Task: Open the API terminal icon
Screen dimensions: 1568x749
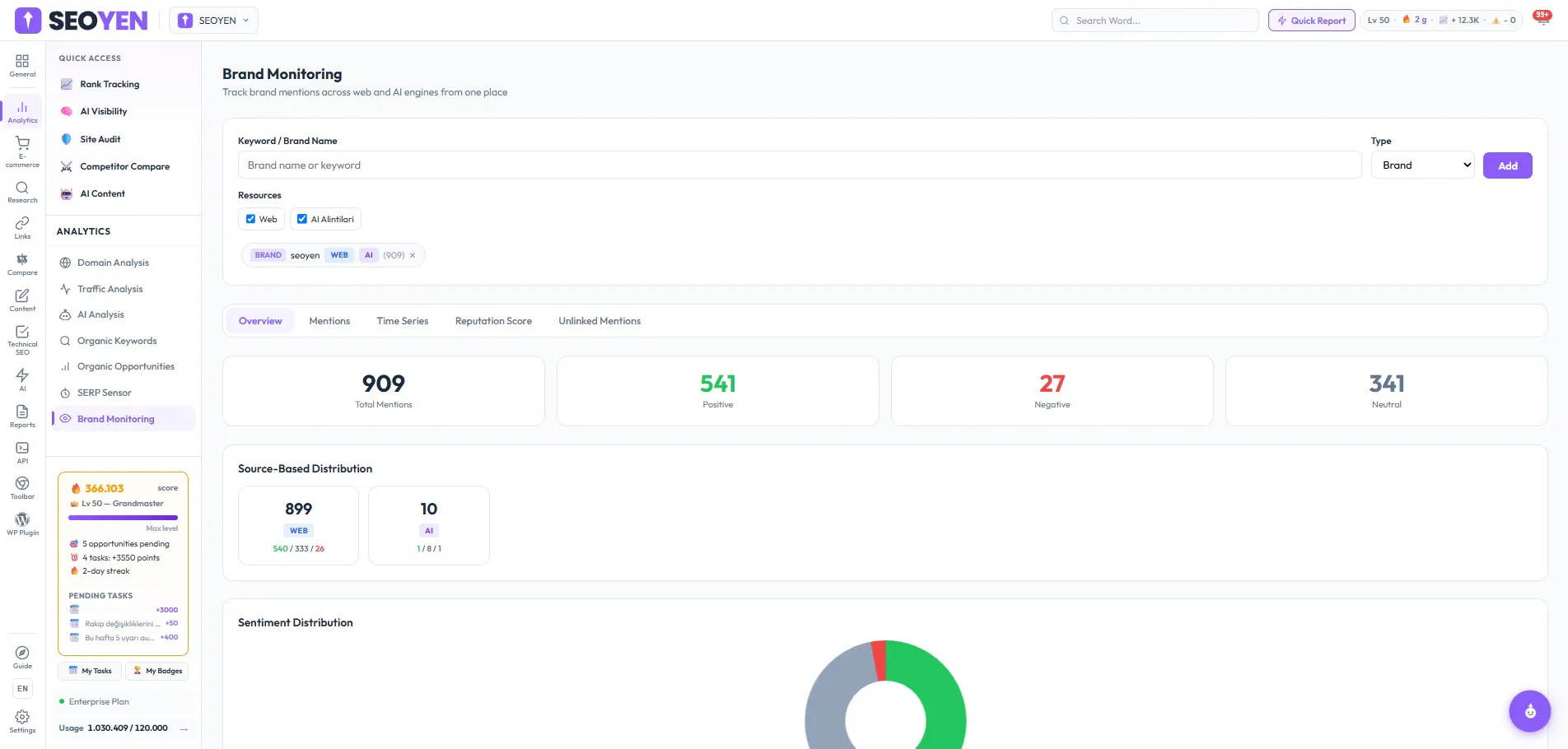Action: (22, 448)
